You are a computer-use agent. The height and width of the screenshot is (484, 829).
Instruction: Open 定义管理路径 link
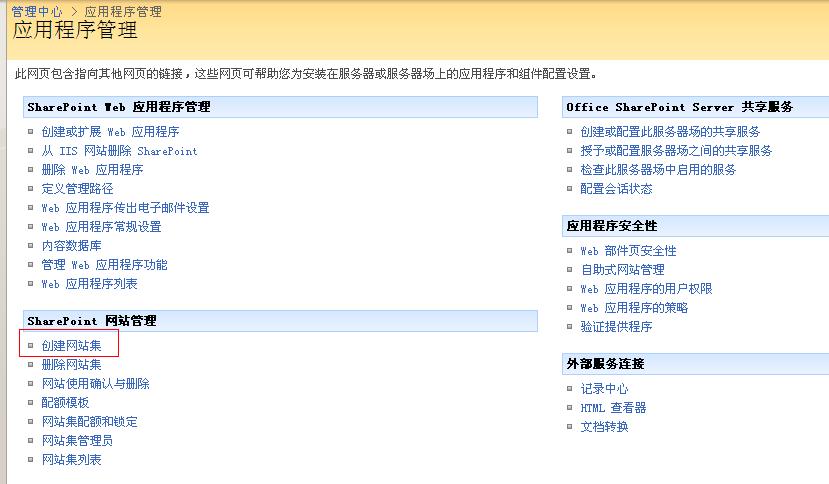click(x=77, y=189)
